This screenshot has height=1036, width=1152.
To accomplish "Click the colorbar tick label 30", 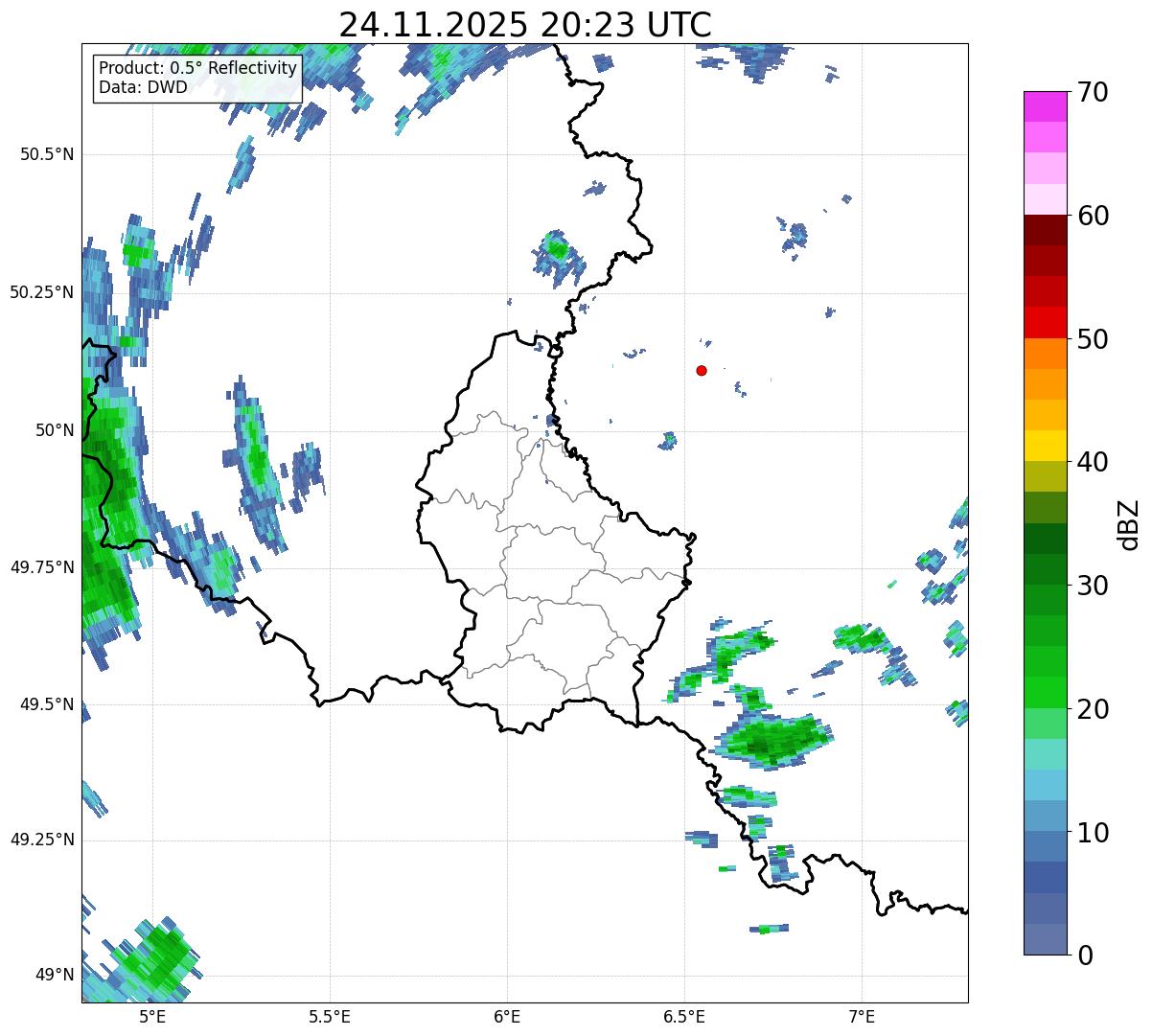I will tap(1093, 586).
